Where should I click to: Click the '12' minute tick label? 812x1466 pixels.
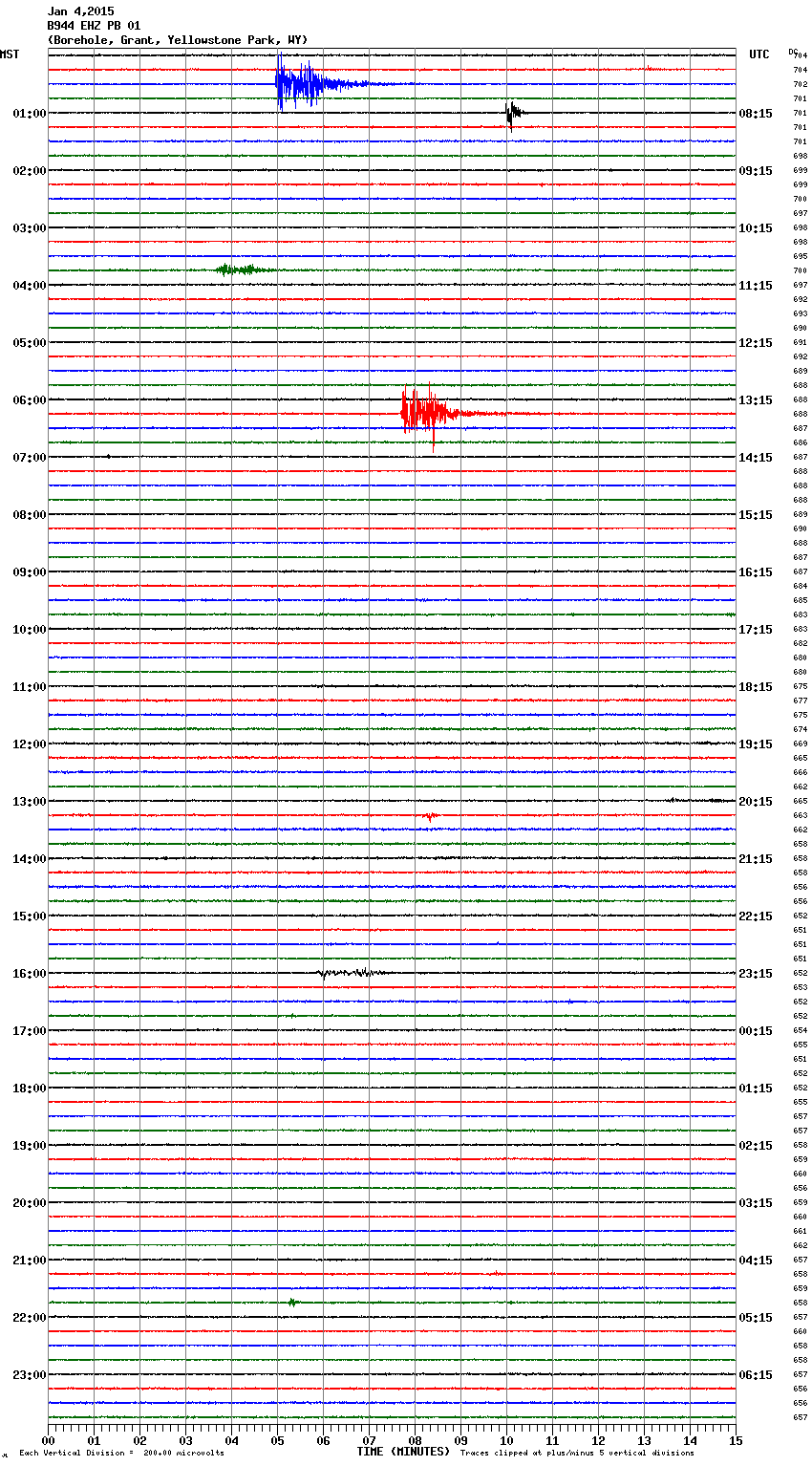pyautogui.click(x=598, y=1440)
